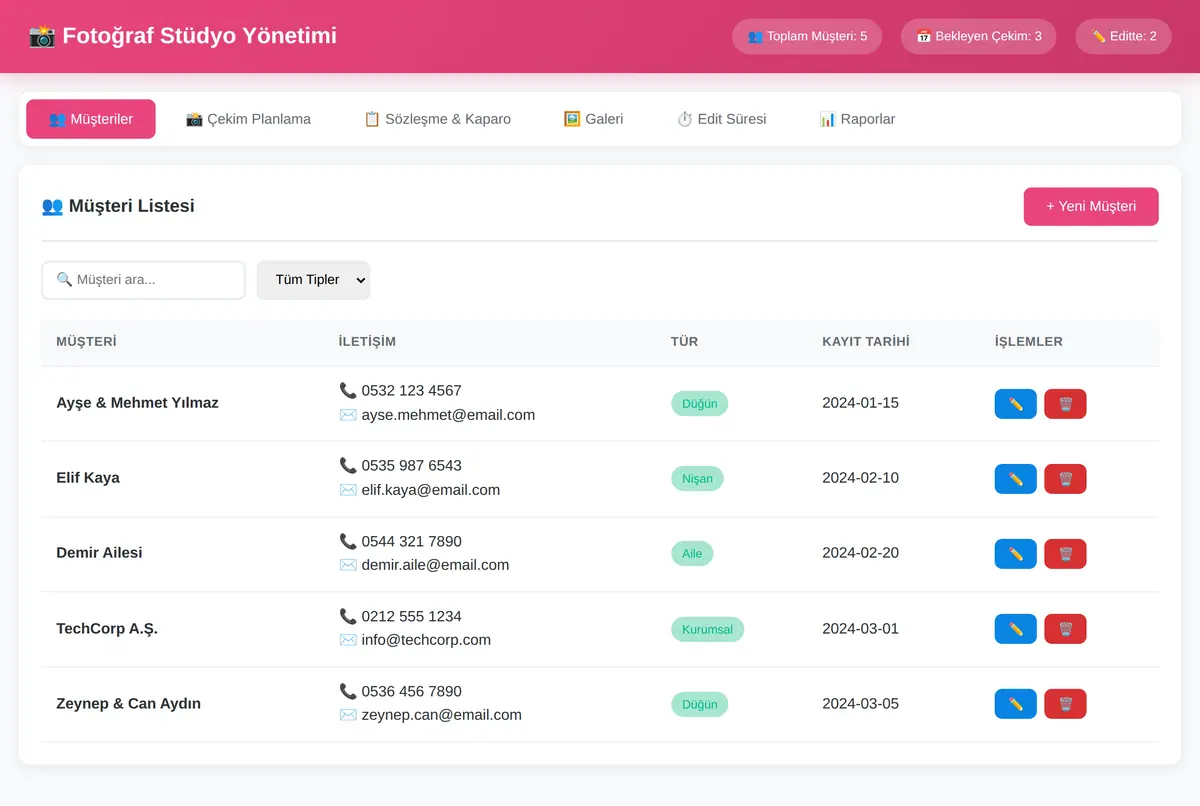The height and width of the screenshot is (806, 1200).
Task: View the Raporlar tab
Action: [x=857, y=119]
